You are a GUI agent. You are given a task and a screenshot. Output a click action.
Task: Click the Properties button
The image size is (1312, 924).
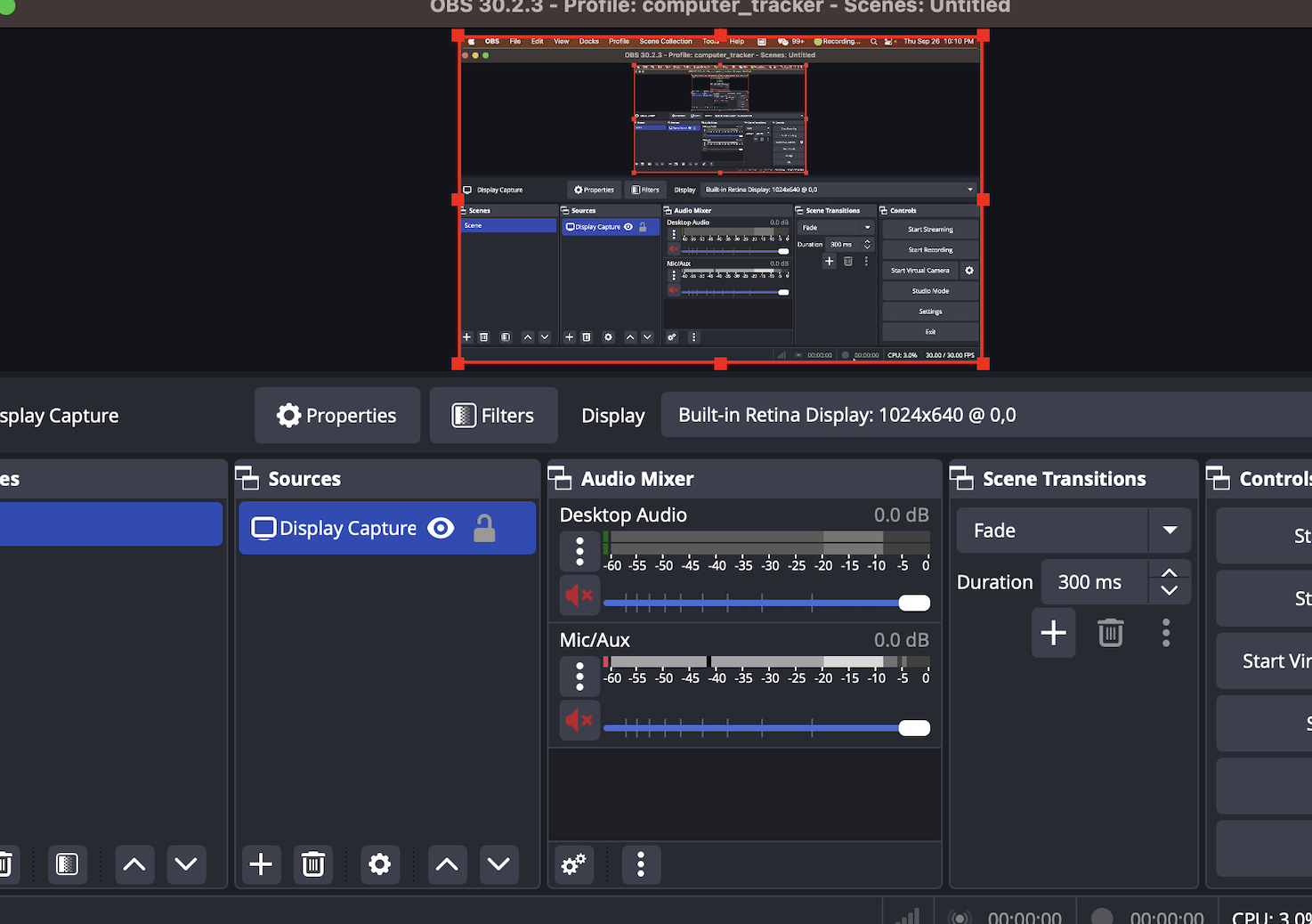click(x=337, y=416)
